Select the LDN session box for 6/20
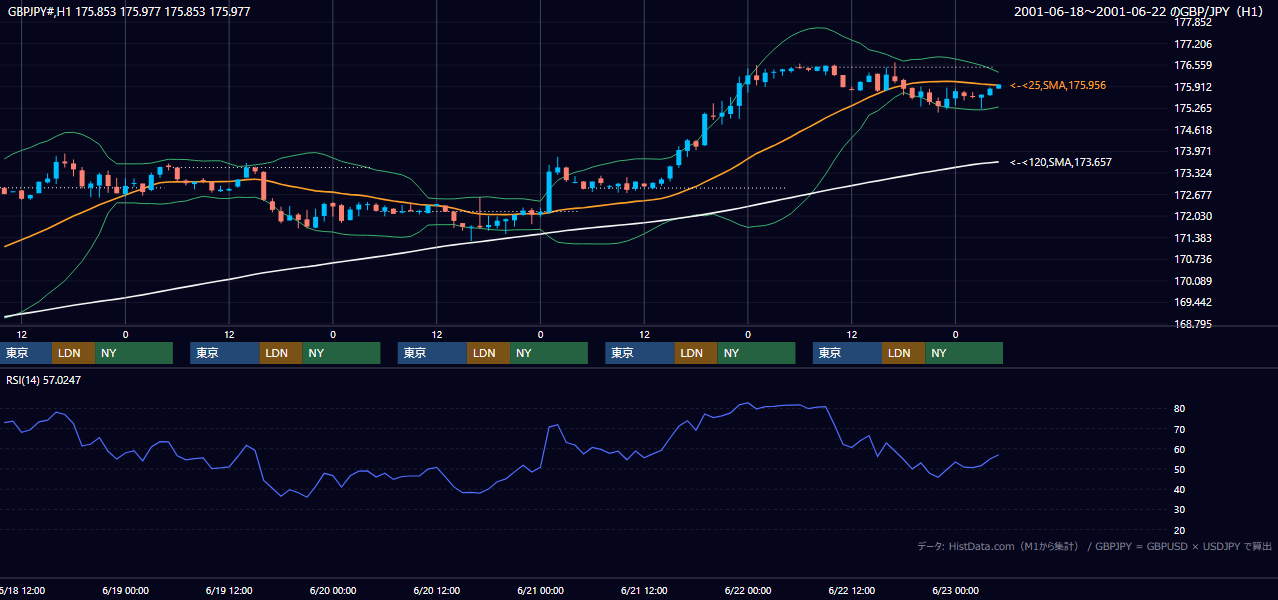This screenshot has width=1278, height=600. coord(488,353)
